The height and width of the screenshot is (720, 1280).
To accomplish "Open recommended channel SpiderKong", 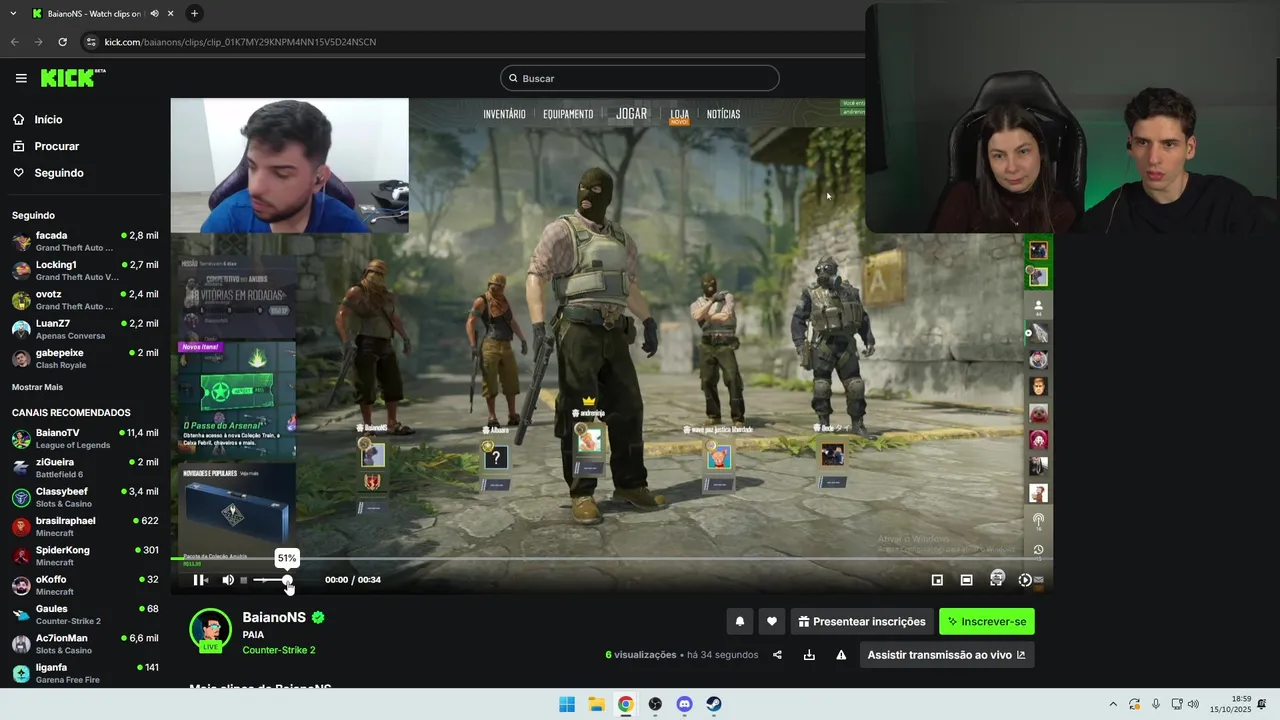I will tap(84, 555).
